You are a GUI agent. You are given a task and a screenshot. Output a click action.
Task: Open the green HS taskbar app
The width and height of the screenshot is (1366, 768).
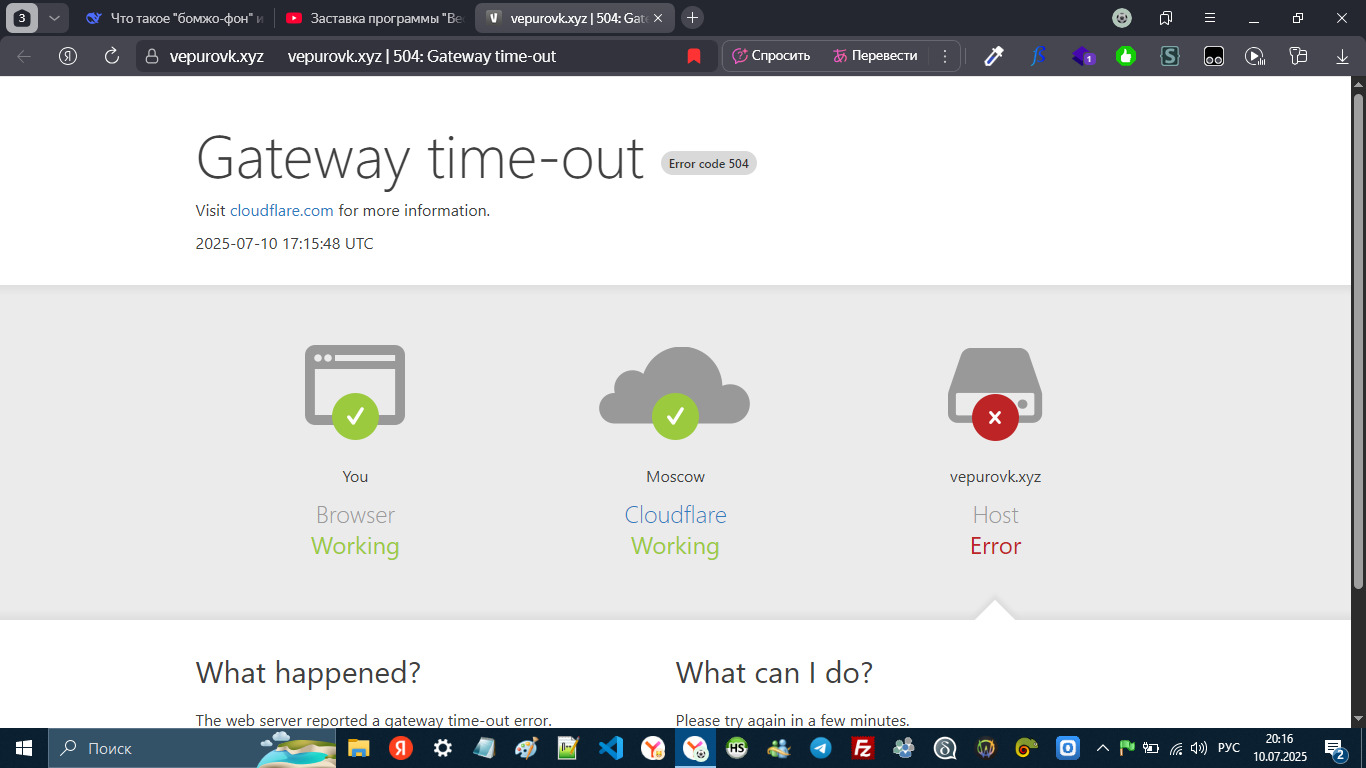pos(737,748)
